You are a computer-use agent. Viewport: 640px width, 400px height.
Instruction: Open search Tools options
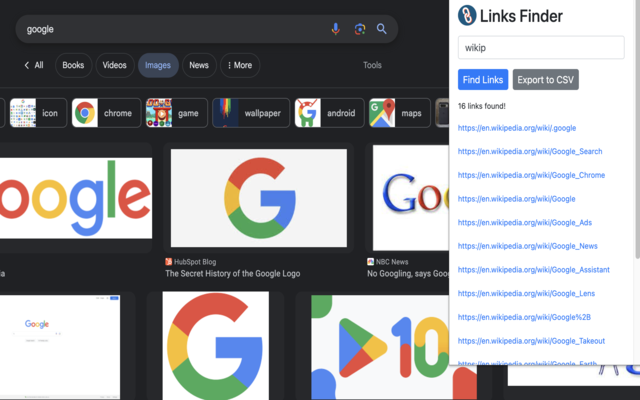[372, 65]
